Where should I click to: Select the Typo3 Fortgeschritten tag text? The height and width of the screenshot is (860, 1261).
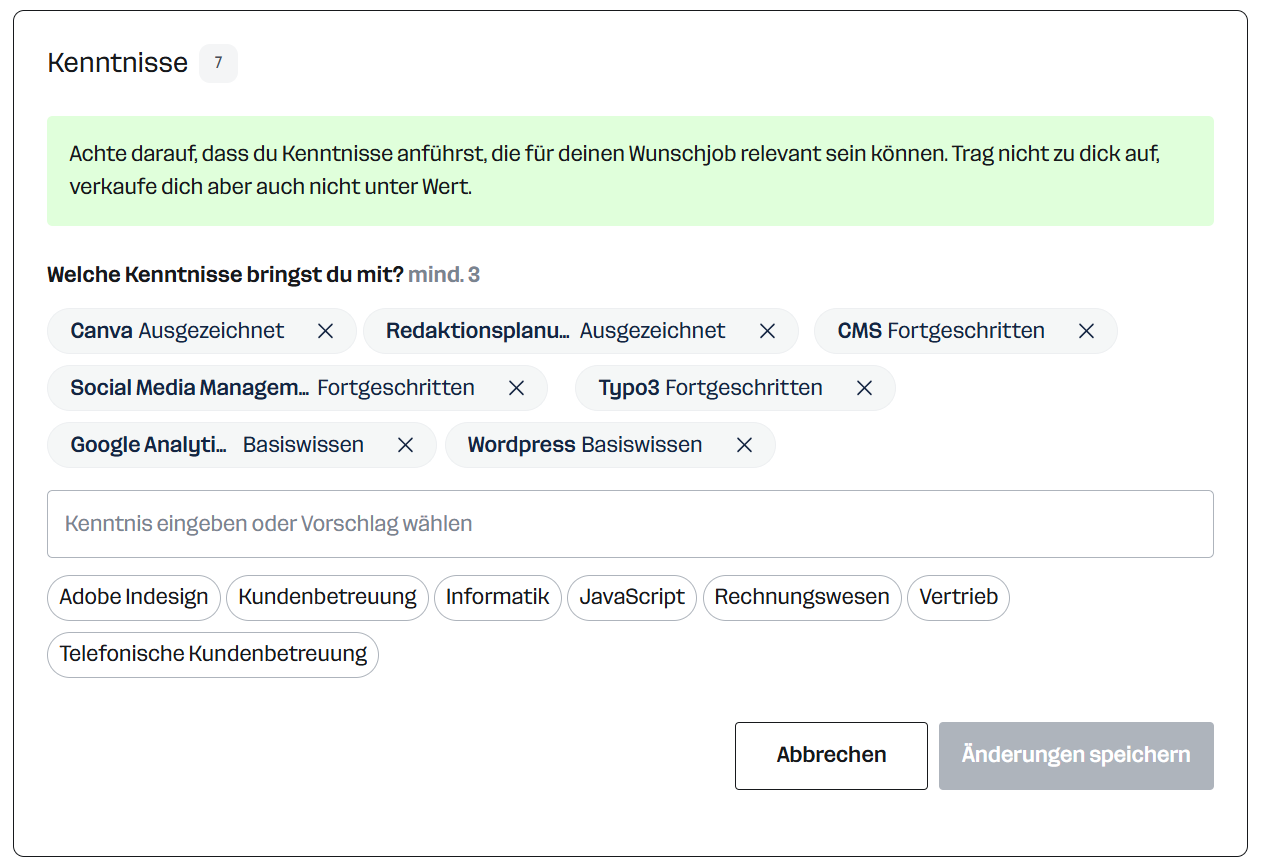click(x=710, y=388)
